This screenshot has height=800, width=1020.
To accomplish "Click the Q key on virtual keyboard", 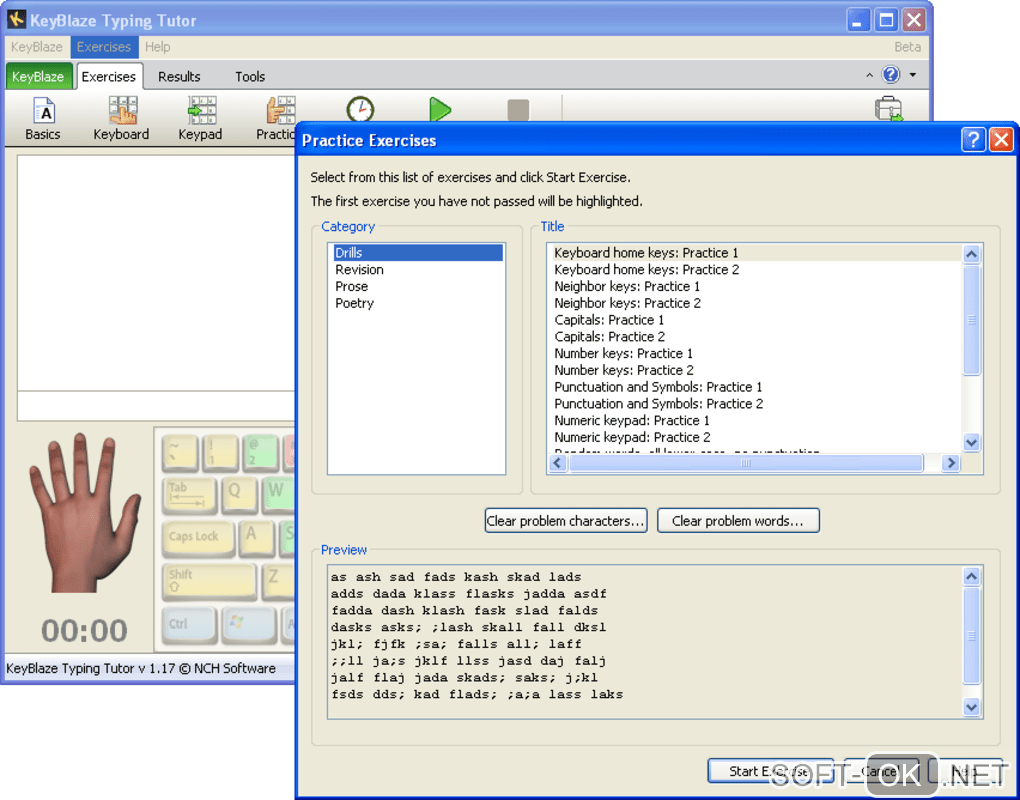I will 238,494.
